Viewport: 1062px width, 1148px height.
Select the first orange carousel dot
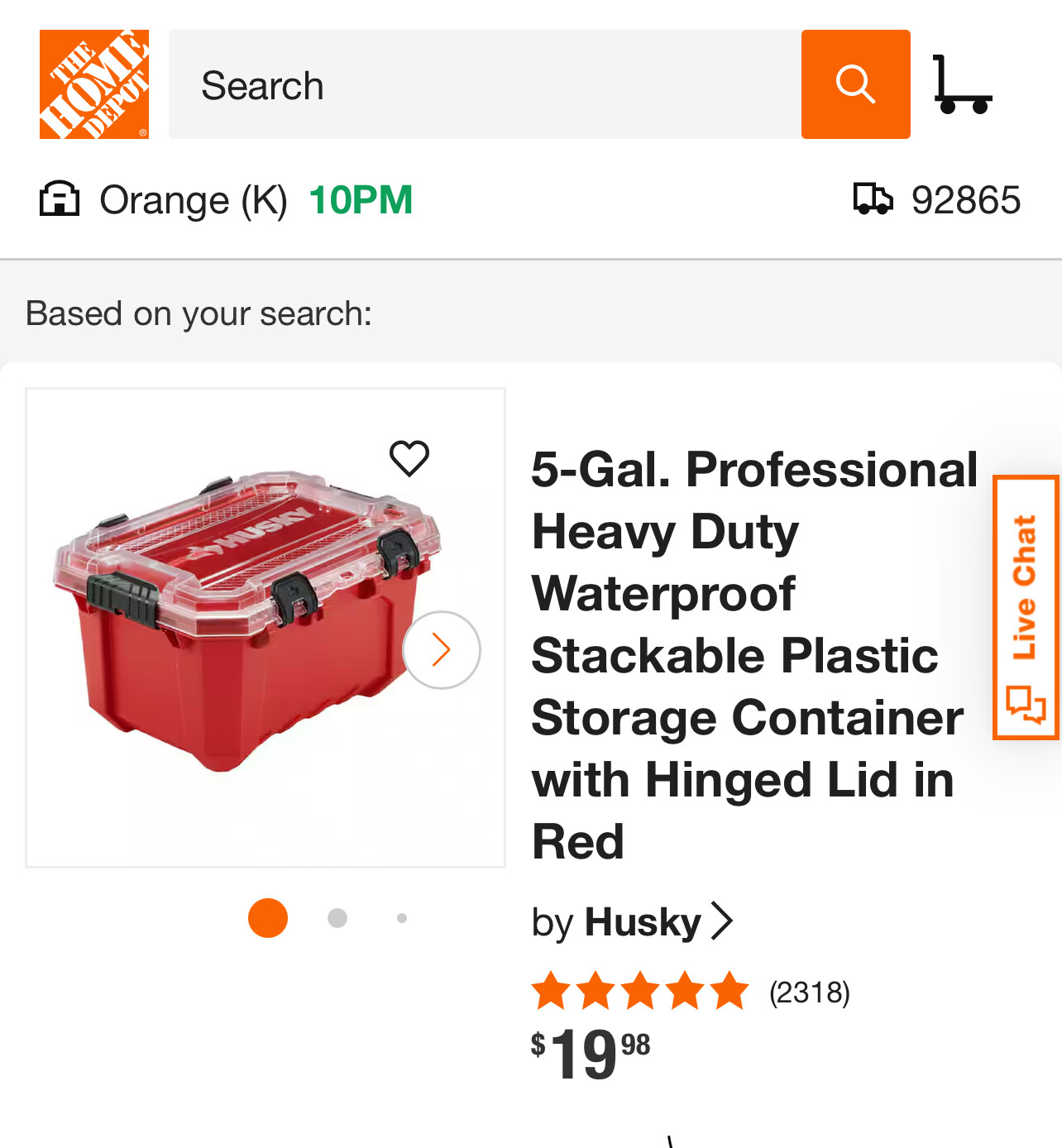tap(268, 918)
